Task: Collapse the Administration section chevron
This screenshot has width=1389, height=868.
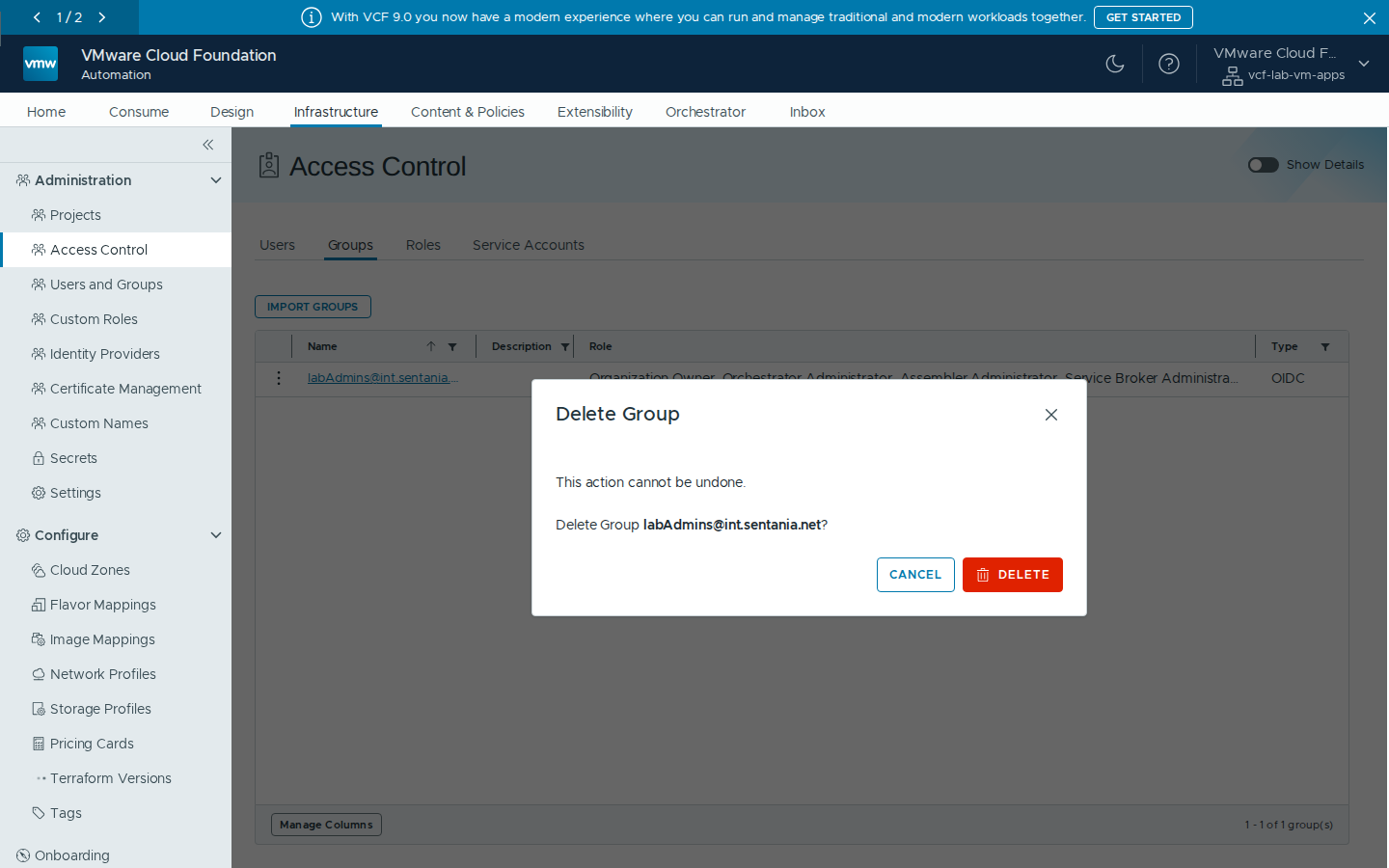Action: 216,180
